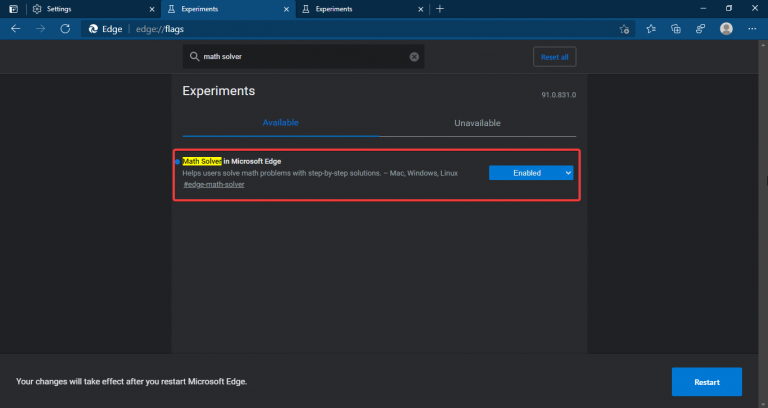Open Settings and more ellipsis menu
Viewport: 768px width, 408px height.
coord(752,29)
